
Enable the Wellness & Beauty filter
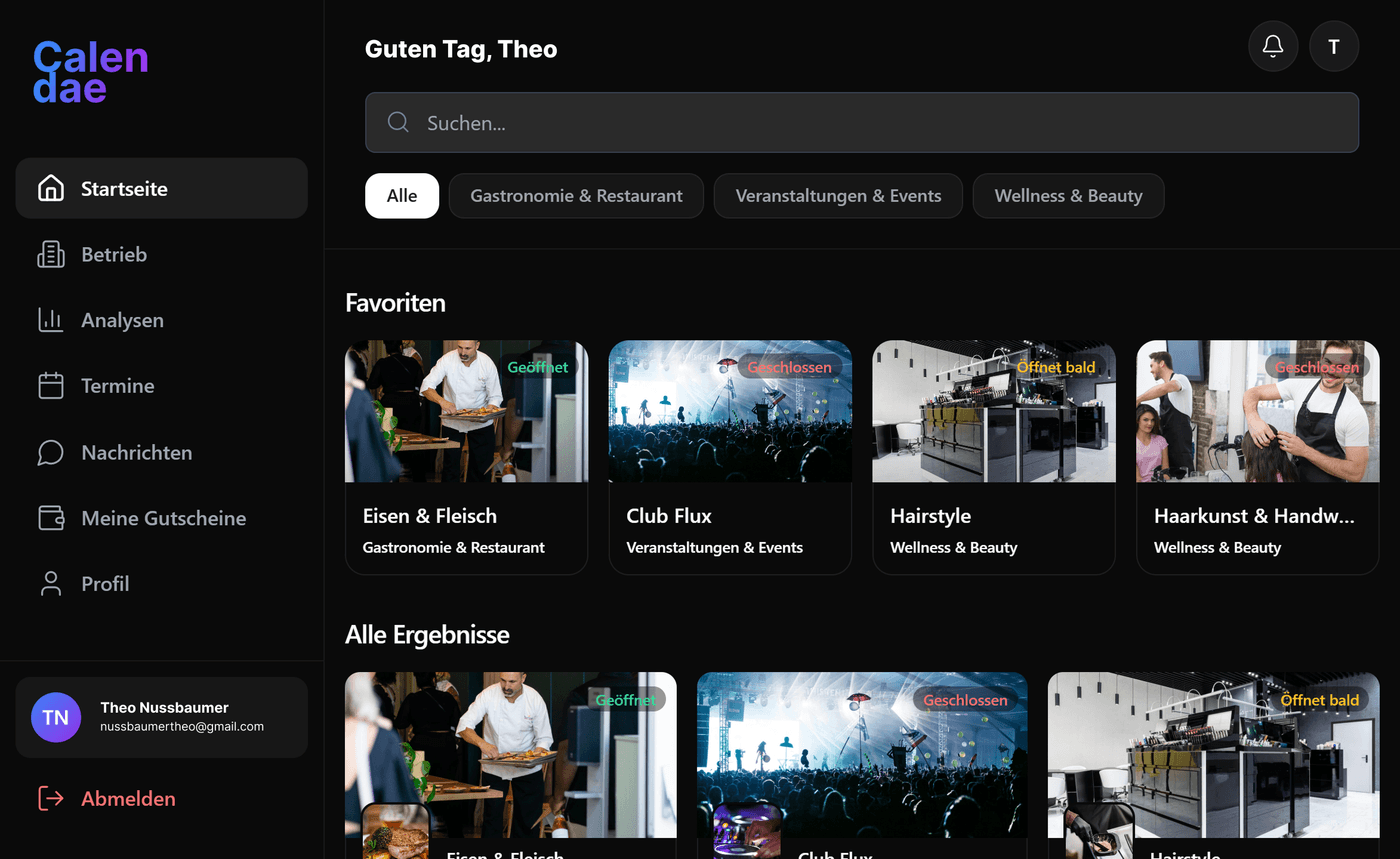[x=1068, y=196]
